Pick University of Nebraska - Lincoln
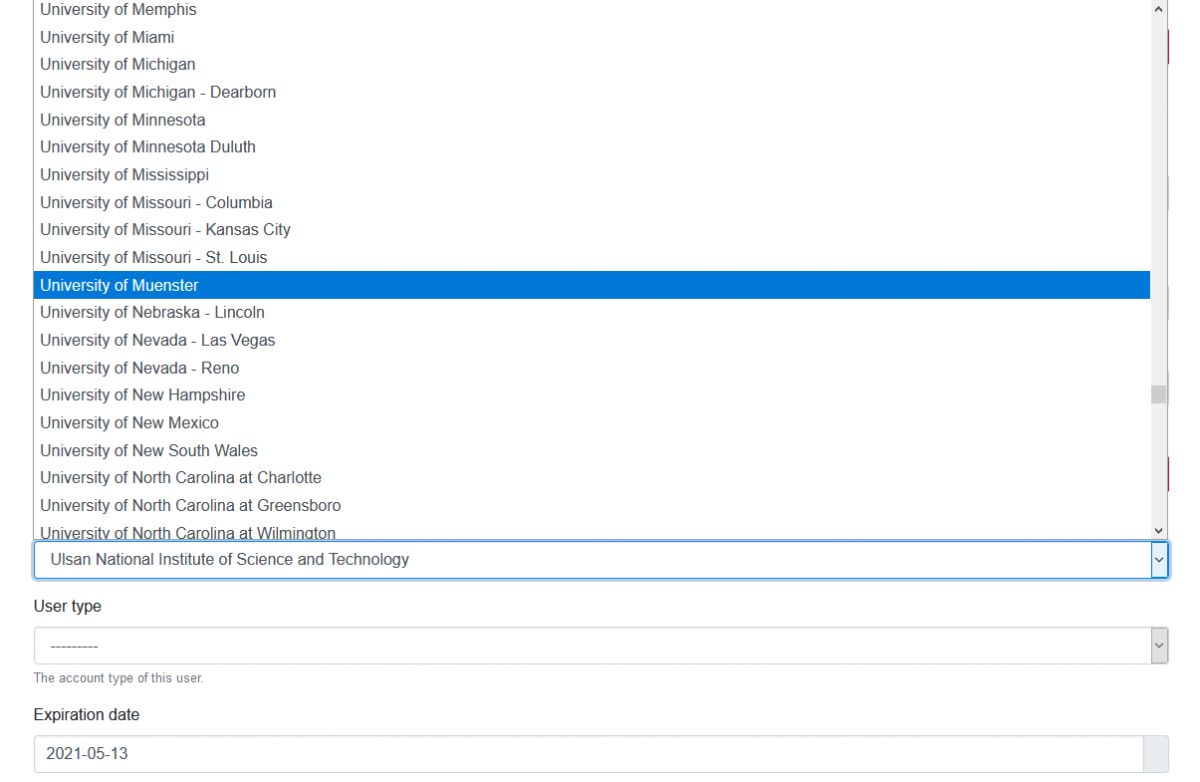Image resolution: width=1200 pixels, height=782 pixels. tap(592, 312)
